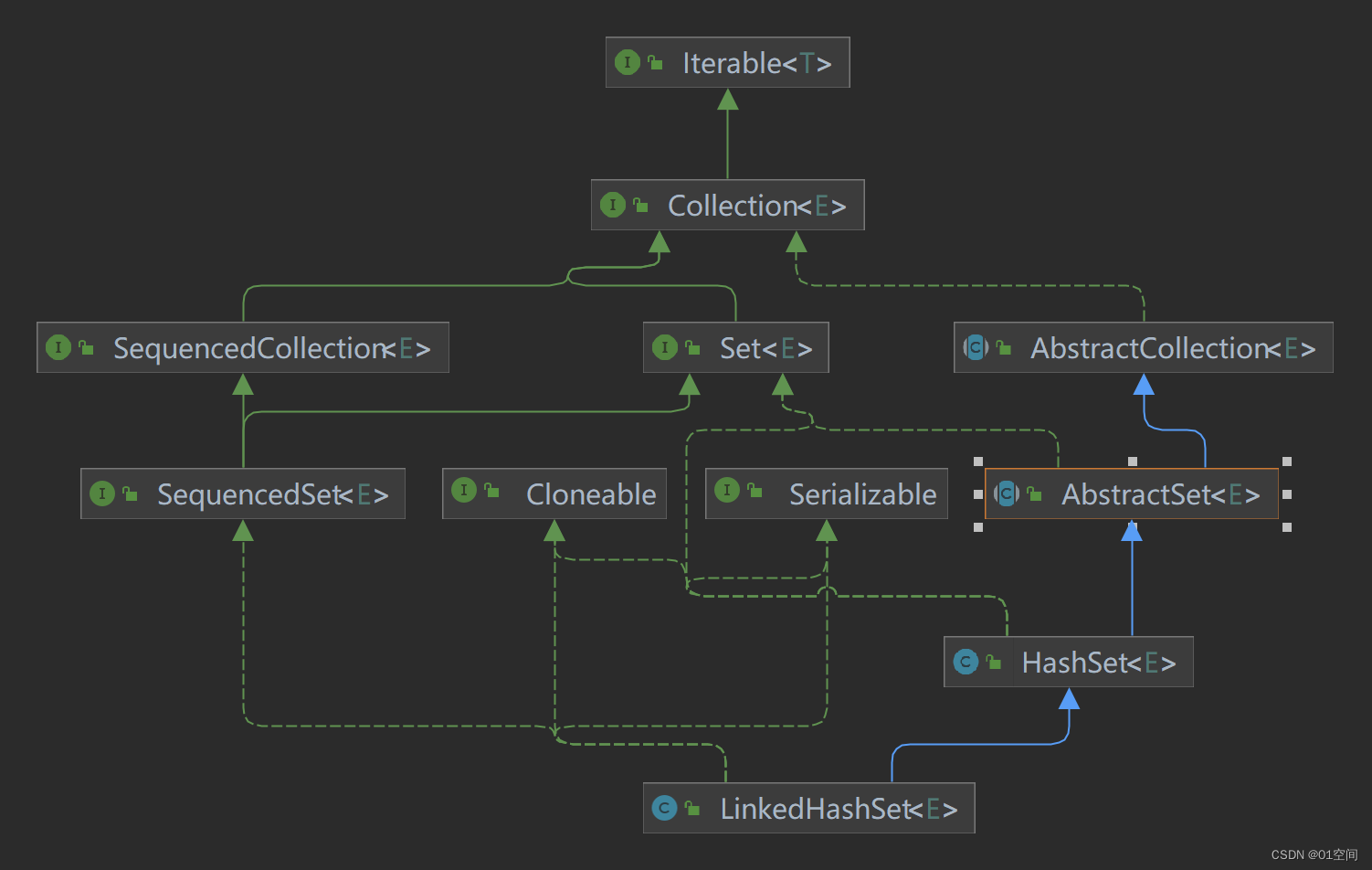Click the bottom-right resize handle of AbstractSet<E>
Viewport: 1372px width, 870px height.
pos(1287,527)
